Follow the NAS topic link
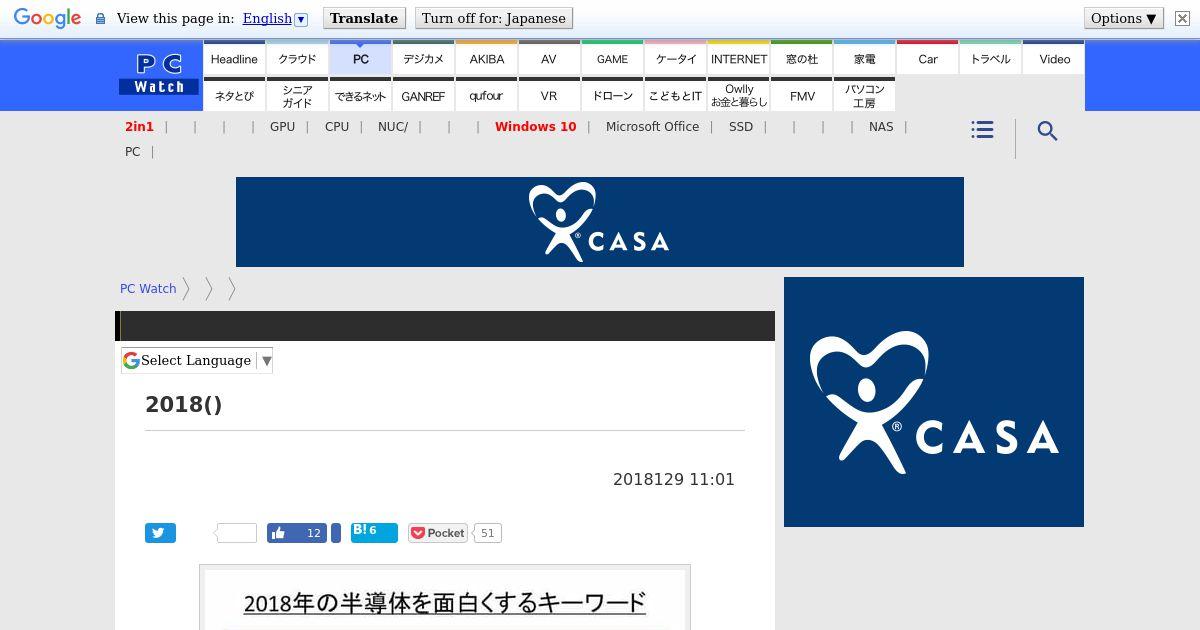 click(881, 127)
